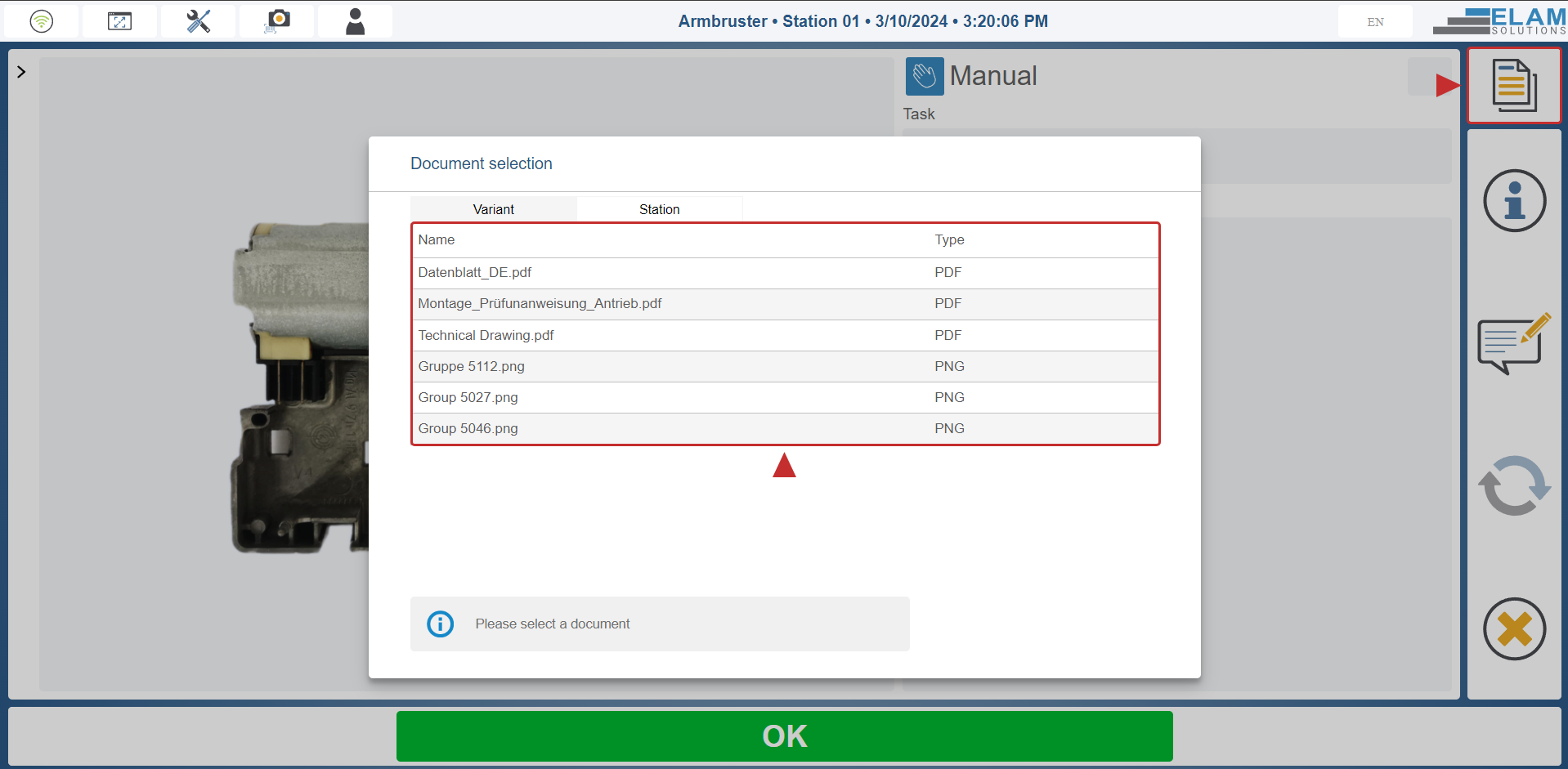Open the tools and settings menu
Image resolution: width=1568 pixels, height=769 pixels.
click(198, 20)
